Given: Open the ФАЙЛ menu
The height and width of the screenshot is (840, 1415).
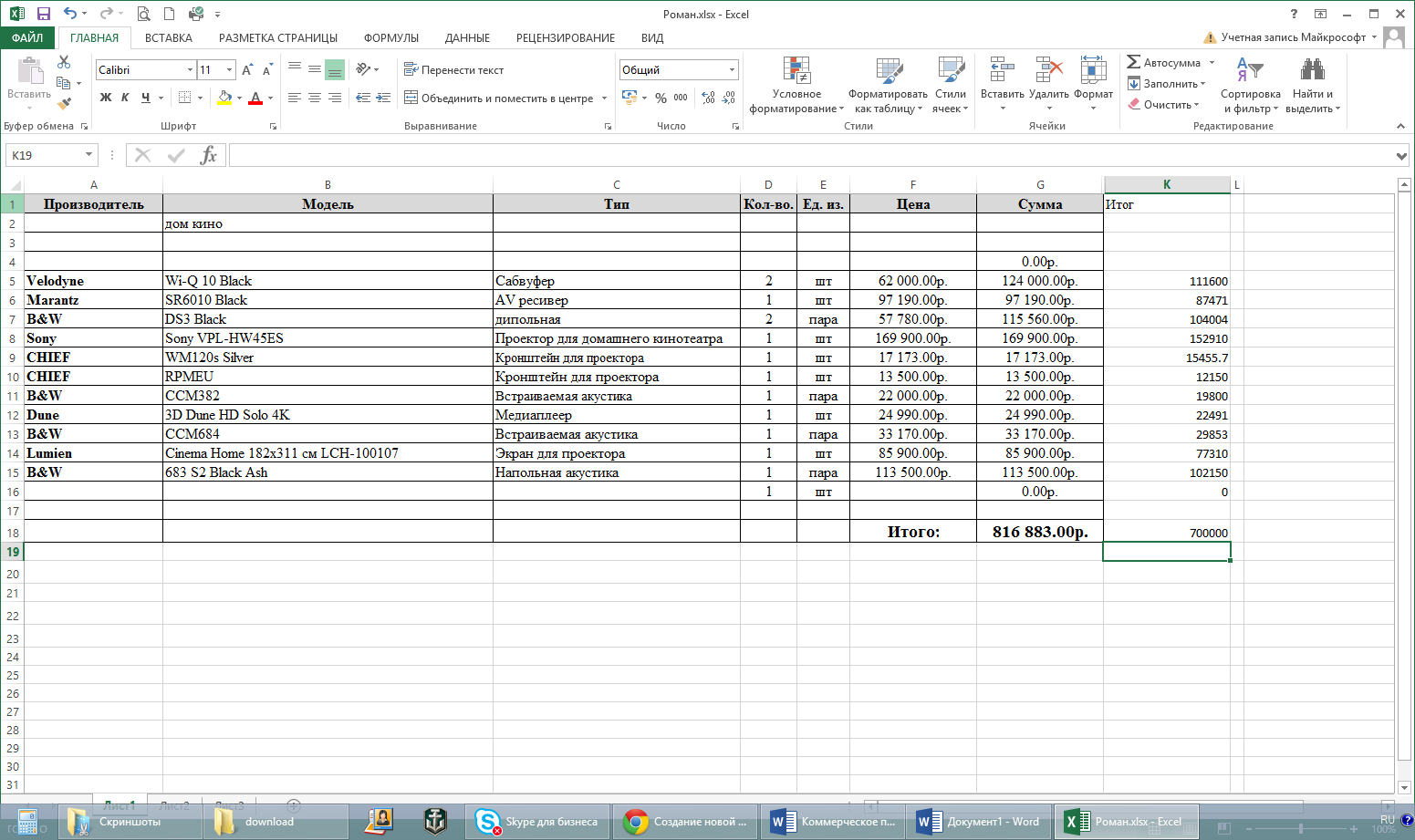Looking at the screenshot, I should coord(27,37).
